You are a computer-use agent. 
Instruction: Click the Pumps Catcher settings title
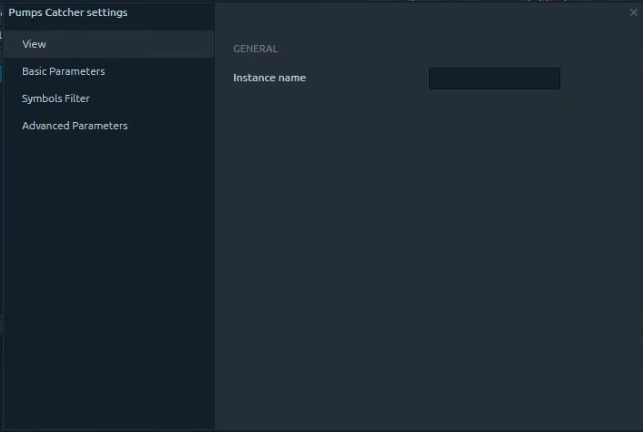pos(68,13)
